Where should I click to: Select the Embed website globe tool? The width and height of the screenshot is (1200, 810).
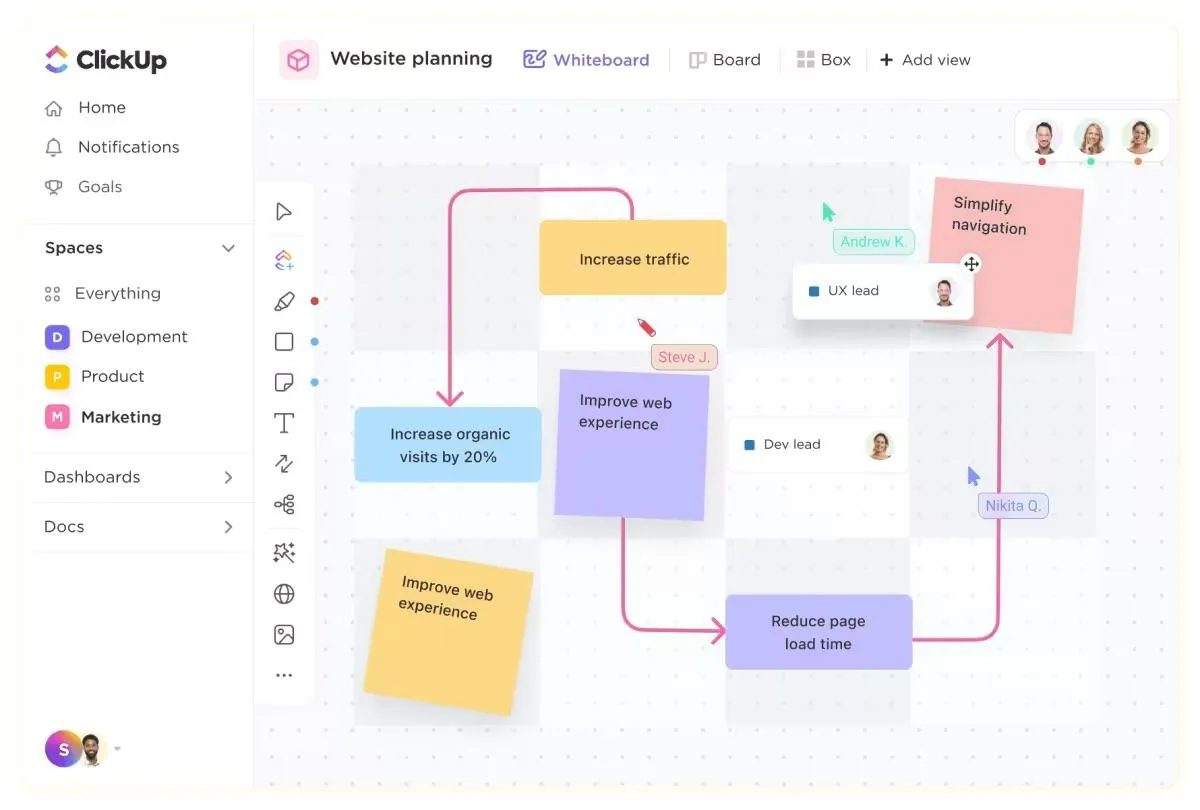(x=284, y=594)
